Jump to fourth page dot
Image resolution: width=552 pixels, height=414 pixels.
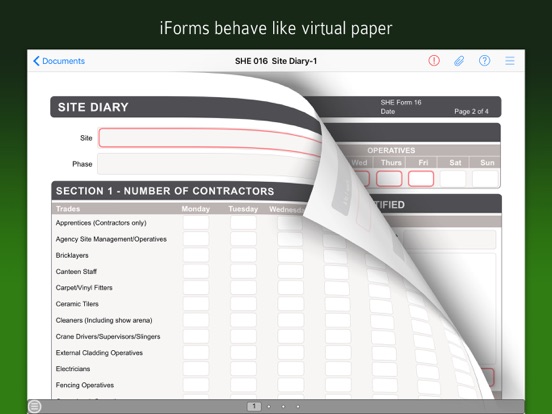coord(298,407)
